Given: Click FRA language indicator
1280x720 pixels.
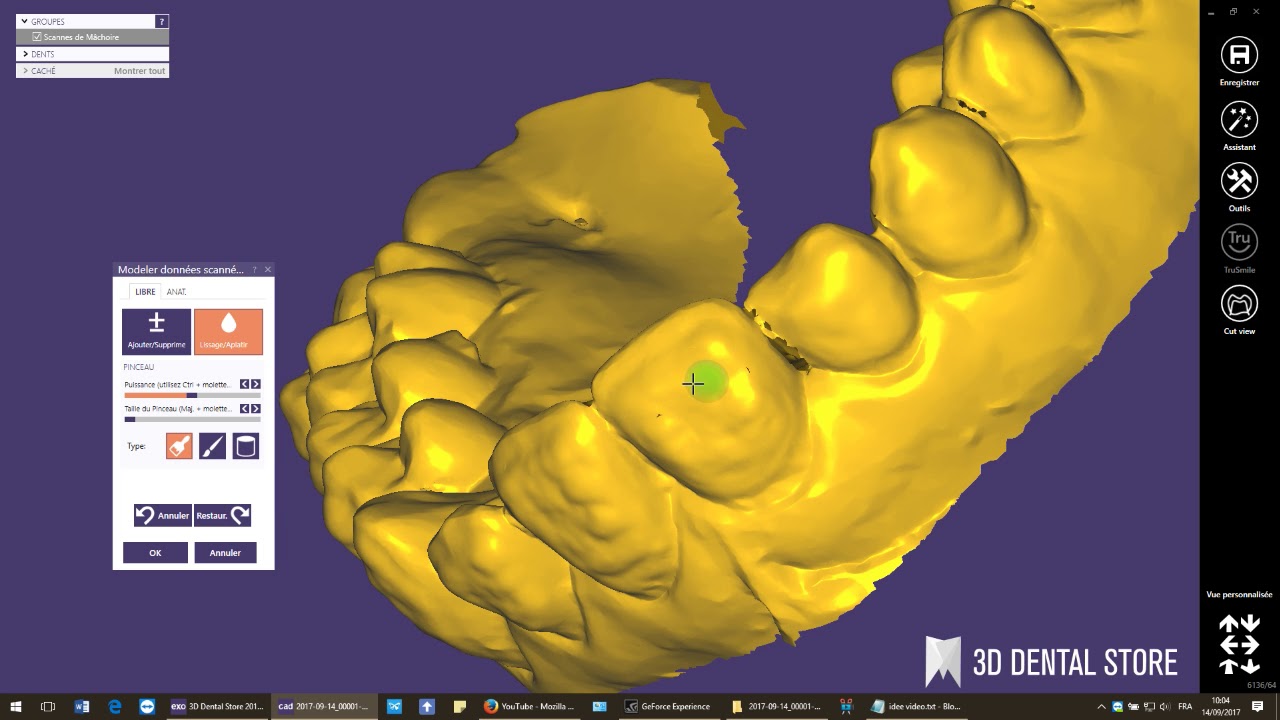Looking at the screenshot, I should tap(1186, 706).
